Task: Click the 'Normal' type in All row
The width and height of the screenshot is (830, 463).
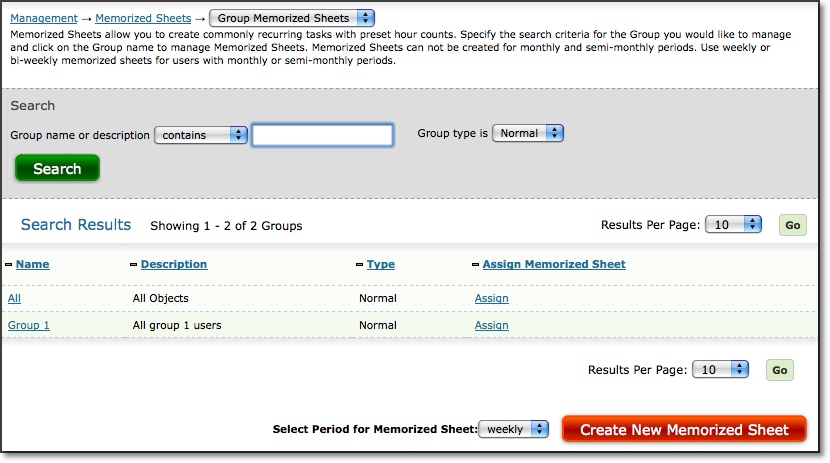Action: point(377,298)
